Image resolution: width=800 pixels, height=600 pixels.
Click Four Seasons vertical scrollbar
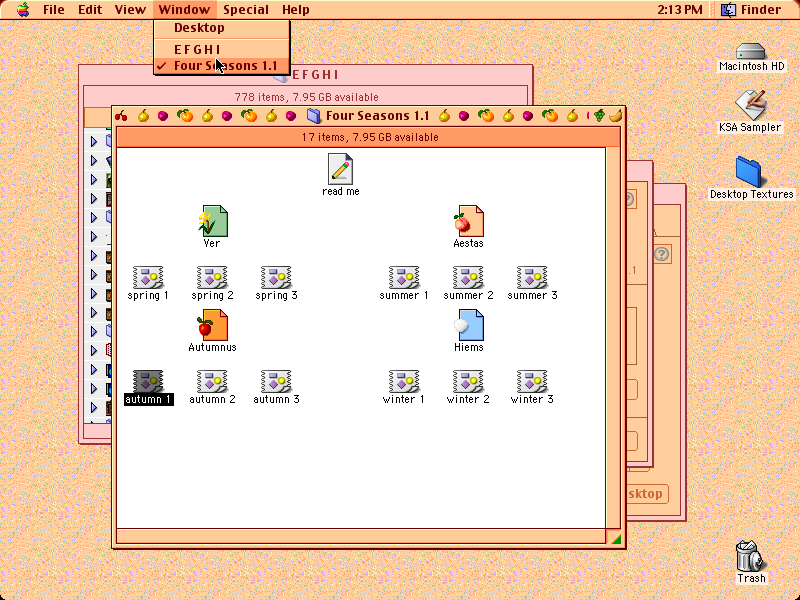point(613,338)
